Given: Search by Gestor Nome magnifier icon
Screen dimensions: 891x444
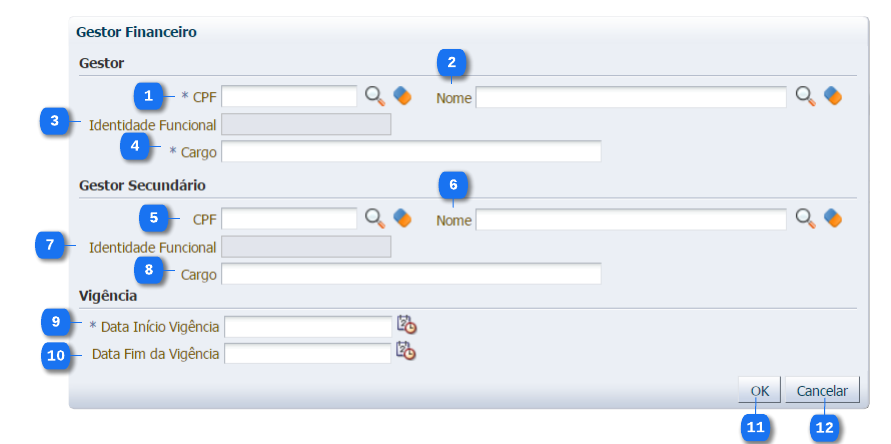Looking at the screenshot, I should [x=805, y=96].
